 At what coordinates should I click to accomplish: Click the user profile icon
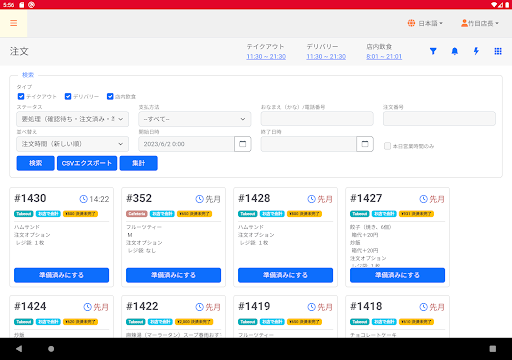[x=464, y=23]
